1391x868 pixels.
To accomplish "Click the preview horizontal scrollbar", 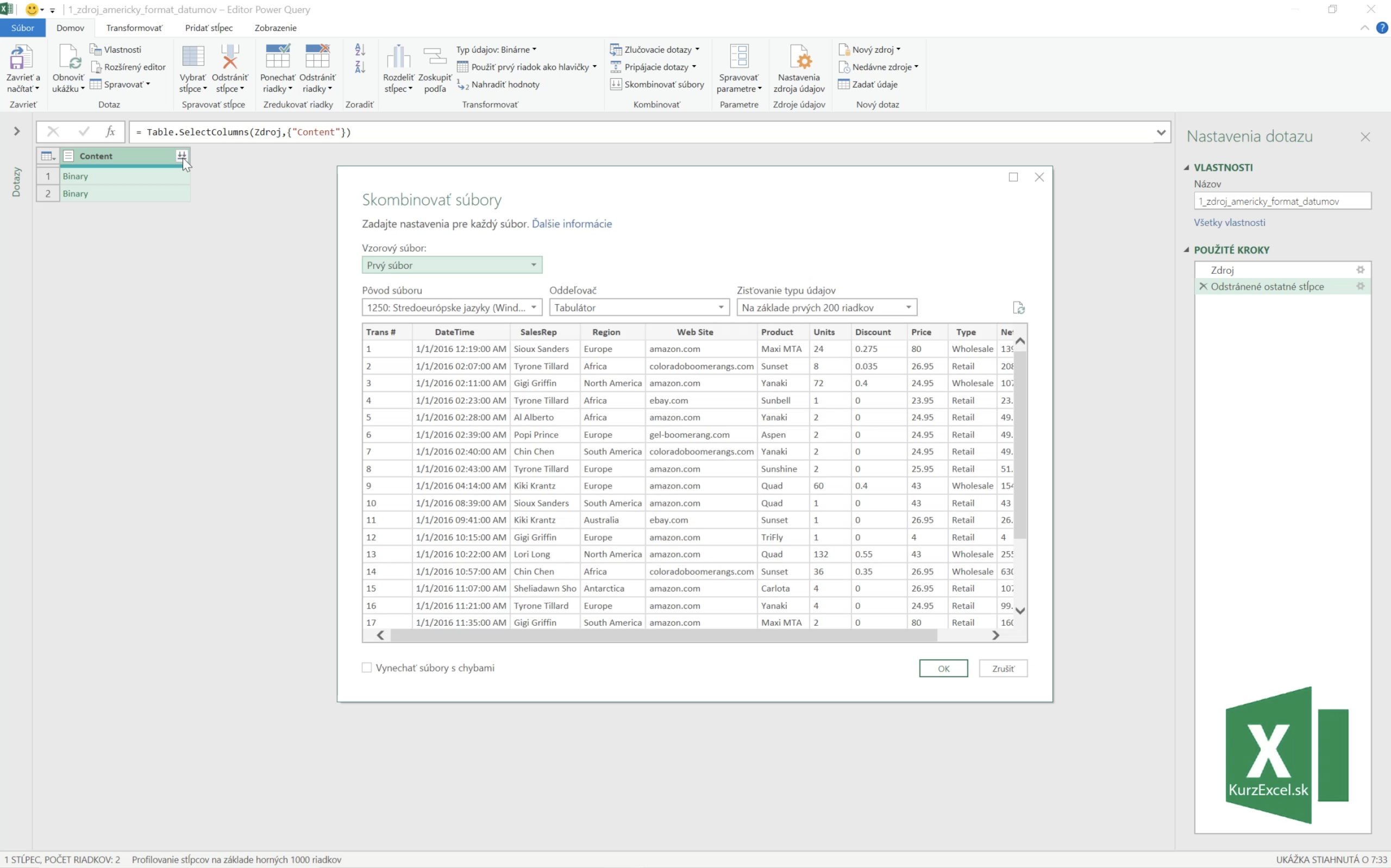I will coord(663,635).
